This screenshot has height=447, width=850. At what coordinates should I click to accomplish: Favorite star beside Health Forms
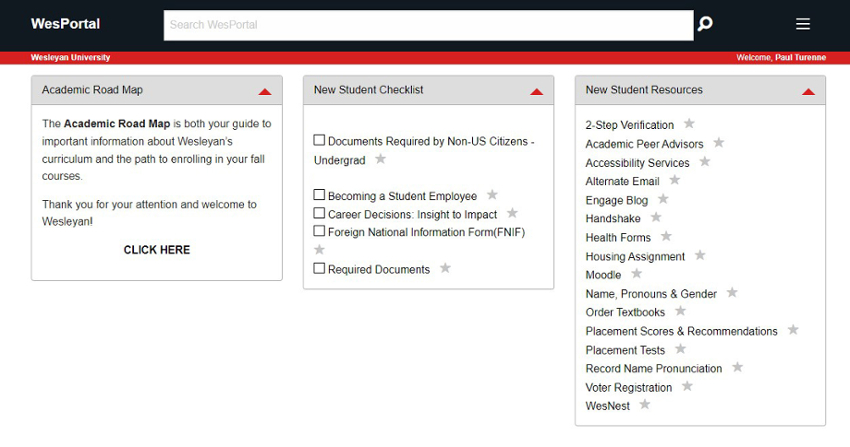tap(666, 236)
